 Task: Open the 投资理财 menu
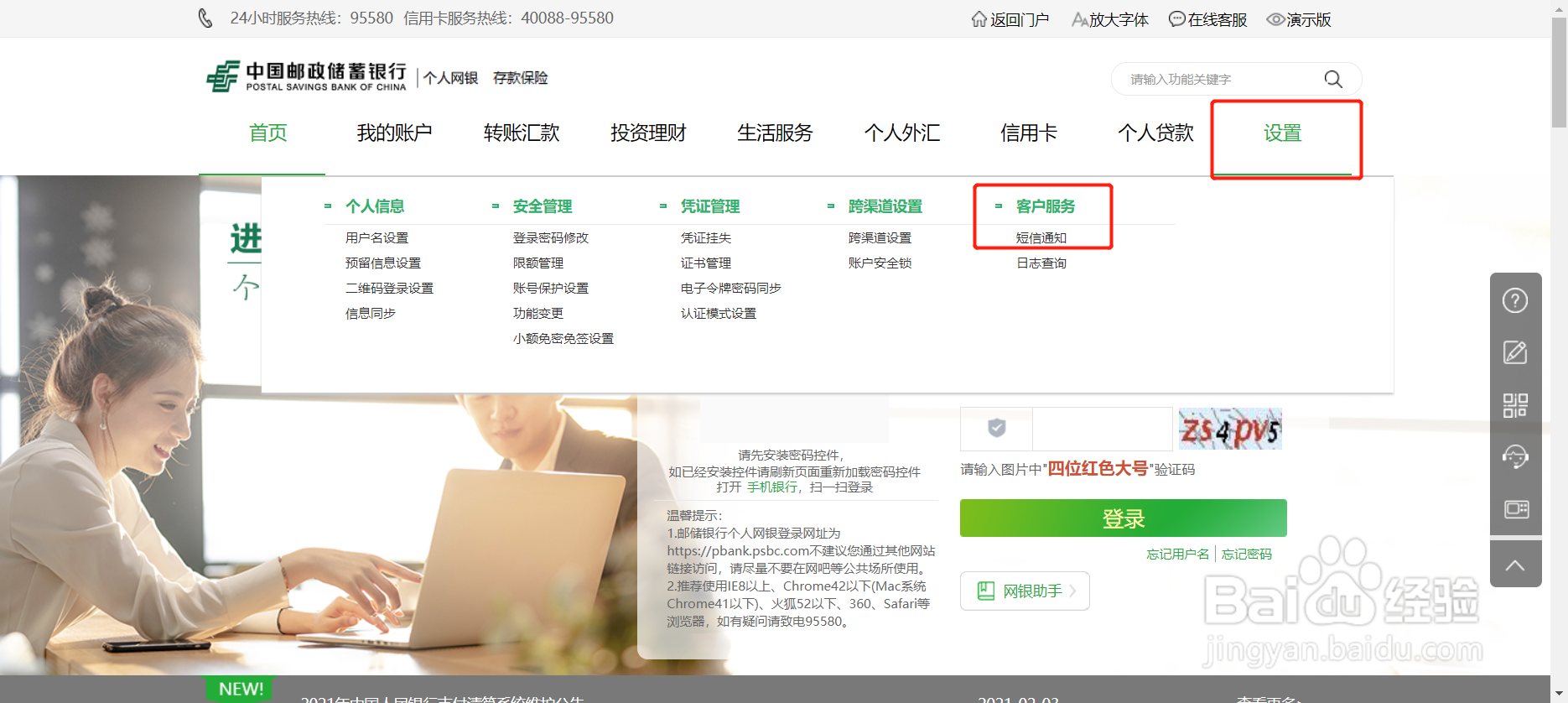click(x=648, y=133)
